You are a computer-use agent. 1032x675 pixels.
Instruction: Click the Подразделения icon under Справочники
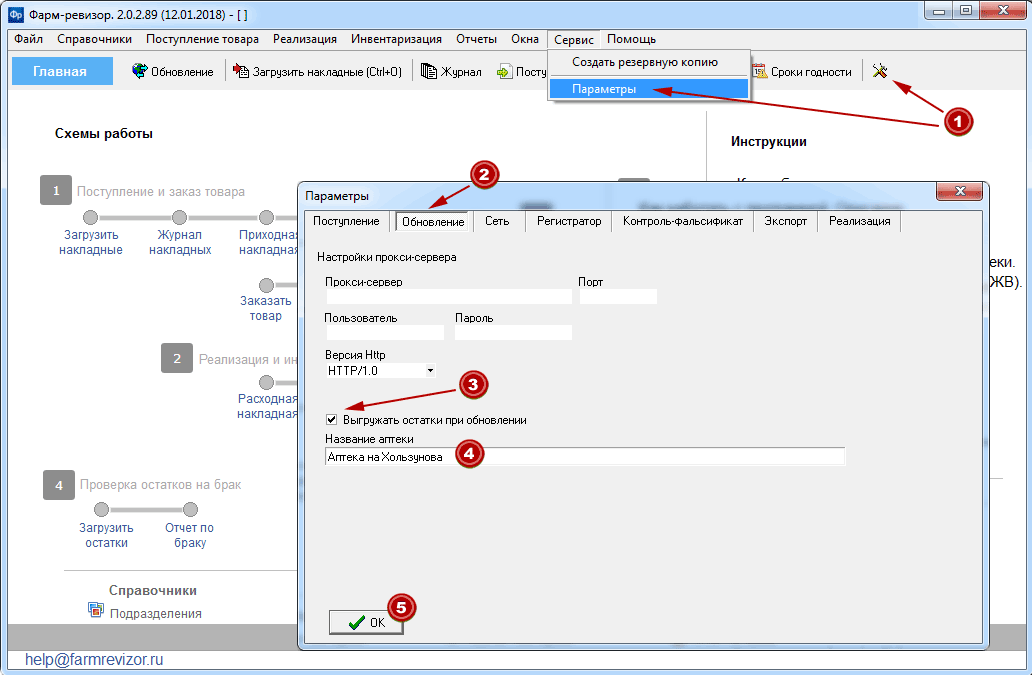[96, 611]
